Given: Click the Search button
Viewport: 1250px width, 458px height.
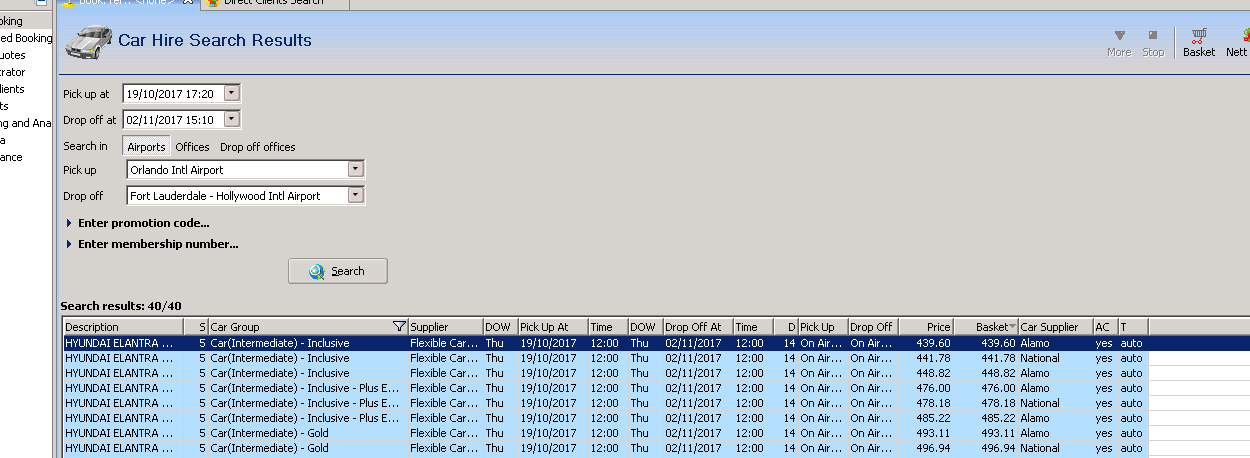Looking at the screenshot, I should (338, 271).
